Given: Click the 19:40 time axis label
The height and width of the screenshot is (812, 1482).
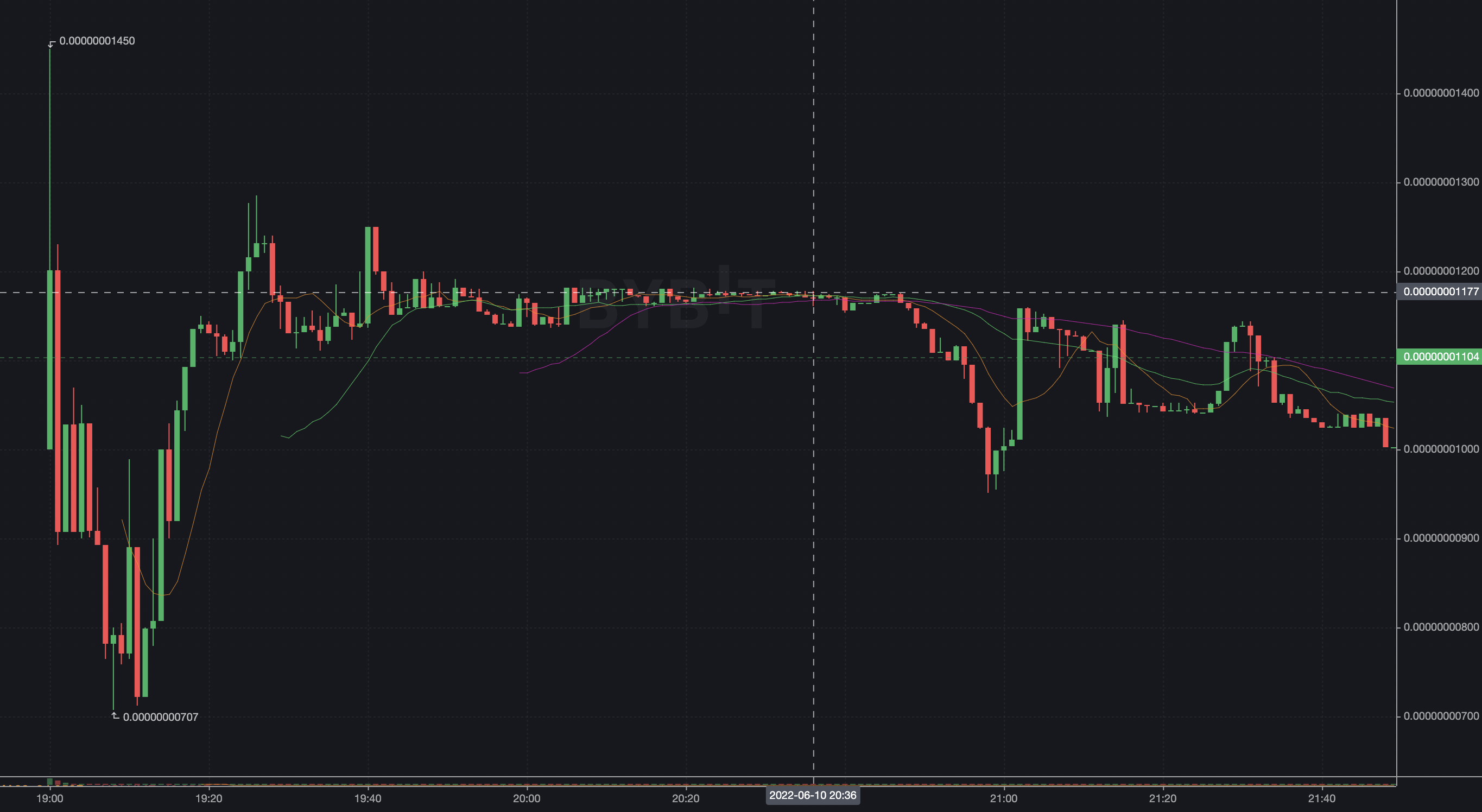Looking at the screenshot, I should 368,799.
